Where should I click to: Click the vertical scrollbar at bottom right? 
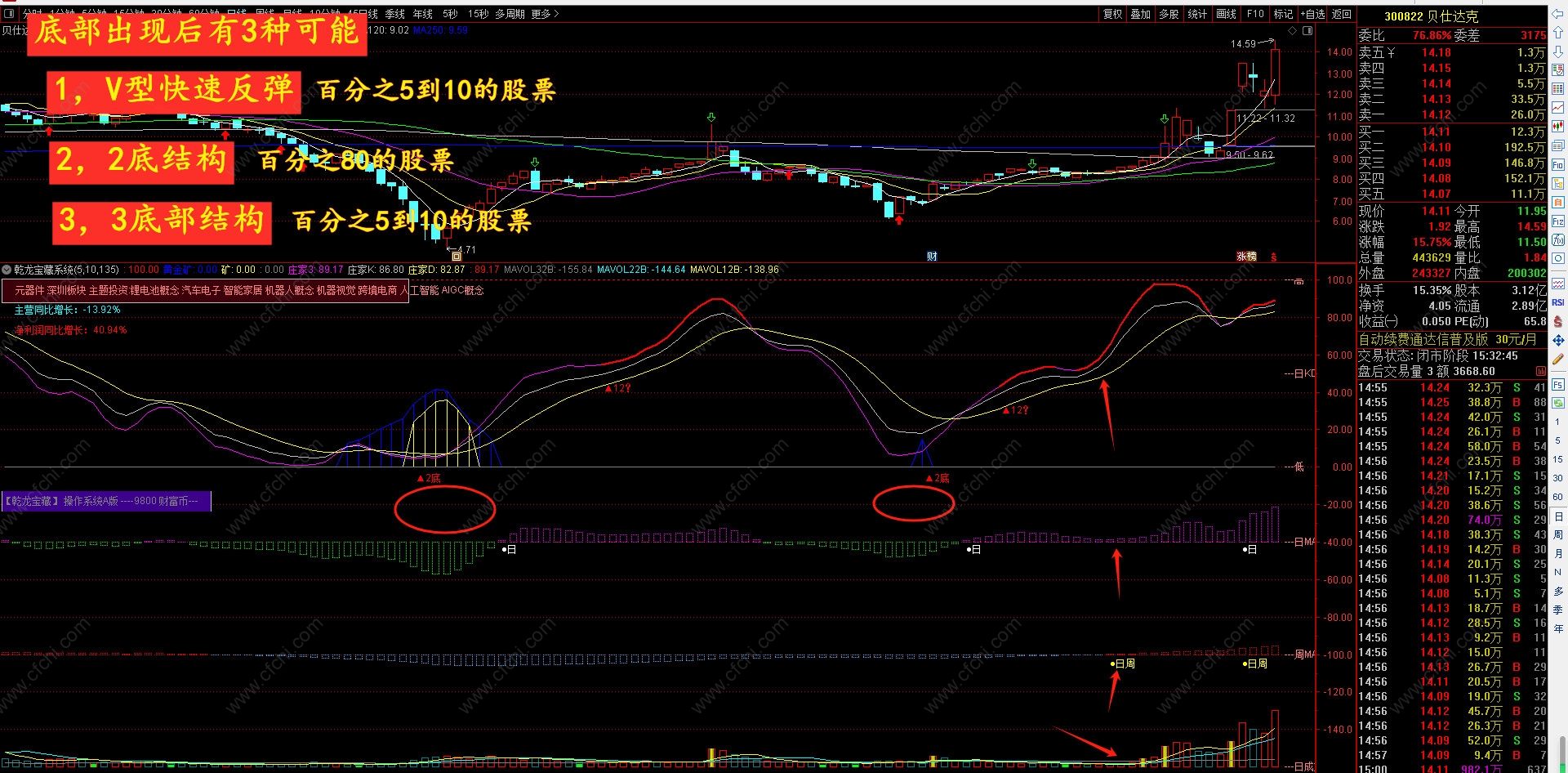(1564, 752)
